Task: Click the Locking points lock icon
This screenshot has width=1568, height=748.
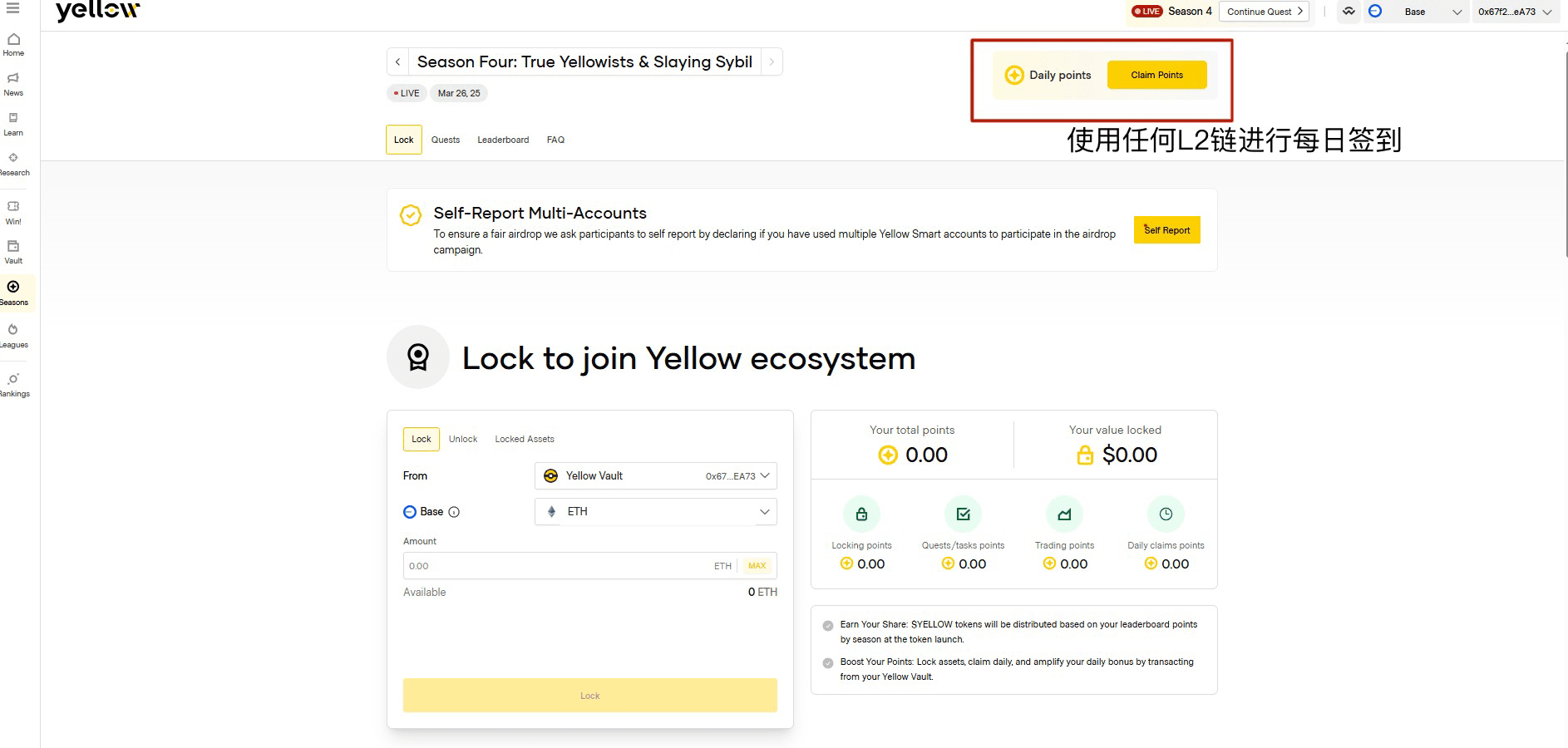Action: [x=861, y=514]
